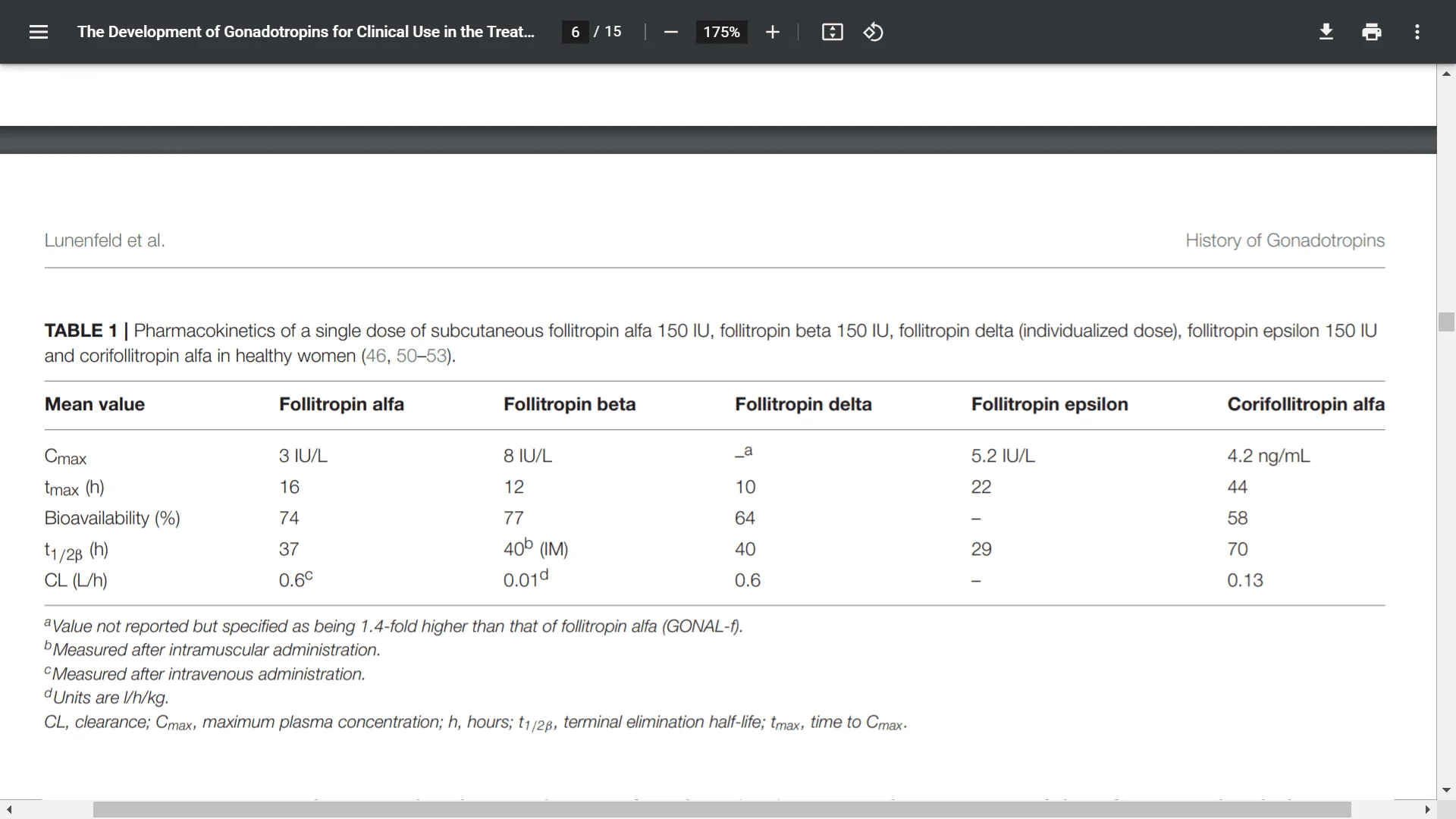1456x819 pixels.
Task: Click the clearance value '0.6c'
Action: pos(296,579)
